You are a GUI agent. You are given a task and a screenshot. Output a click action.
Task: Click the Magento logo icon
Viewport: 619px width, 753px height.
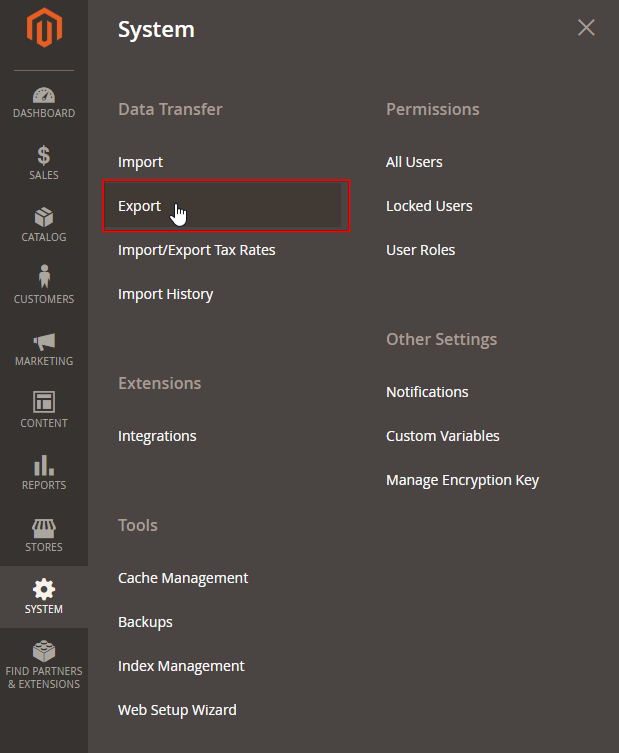[x=43, y=30]
